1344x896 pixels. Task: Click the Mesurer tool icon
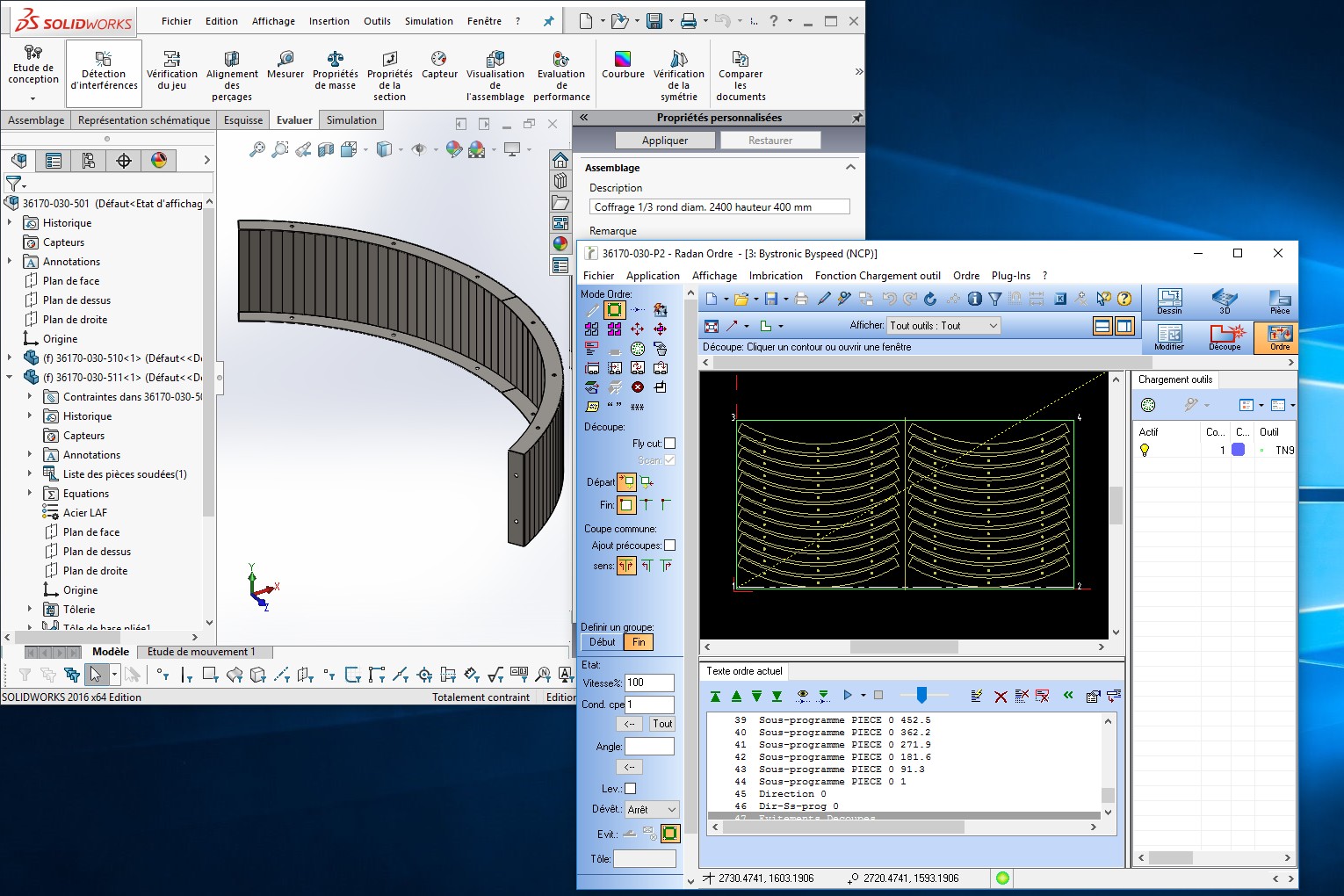tap(285, 59)
